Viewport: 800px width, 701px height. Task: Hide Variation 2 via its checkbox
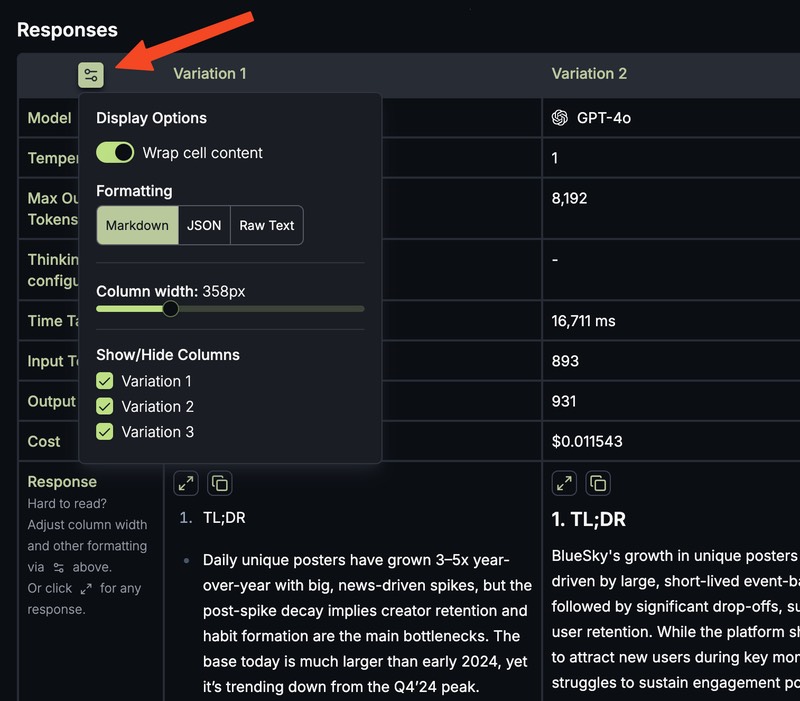click(x=105, y=406)
